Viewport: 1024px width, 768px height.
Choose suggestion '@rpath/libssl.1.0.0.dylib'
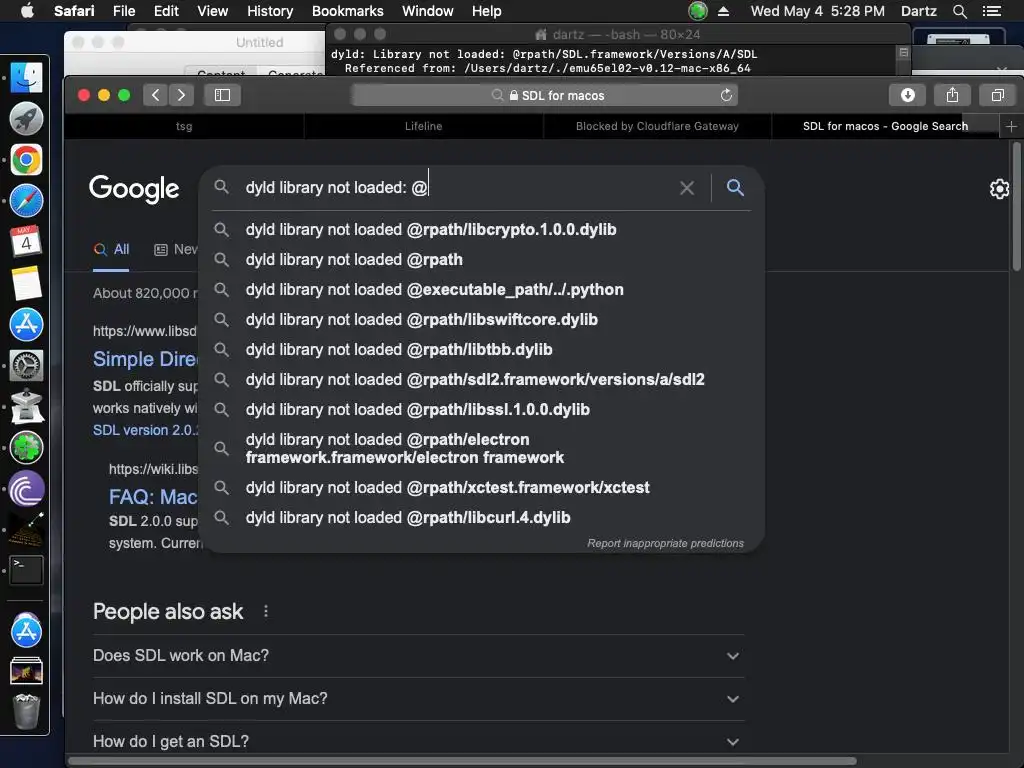(482, 410)
